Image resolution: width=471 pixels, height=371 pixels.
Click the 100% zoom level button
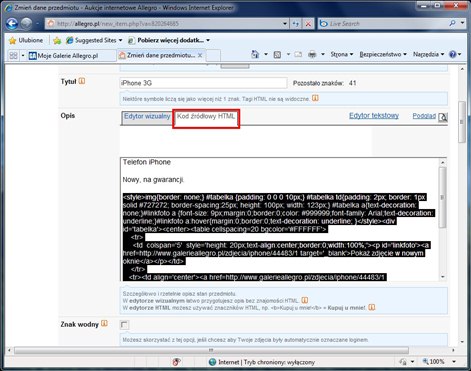tap(433, 362)
